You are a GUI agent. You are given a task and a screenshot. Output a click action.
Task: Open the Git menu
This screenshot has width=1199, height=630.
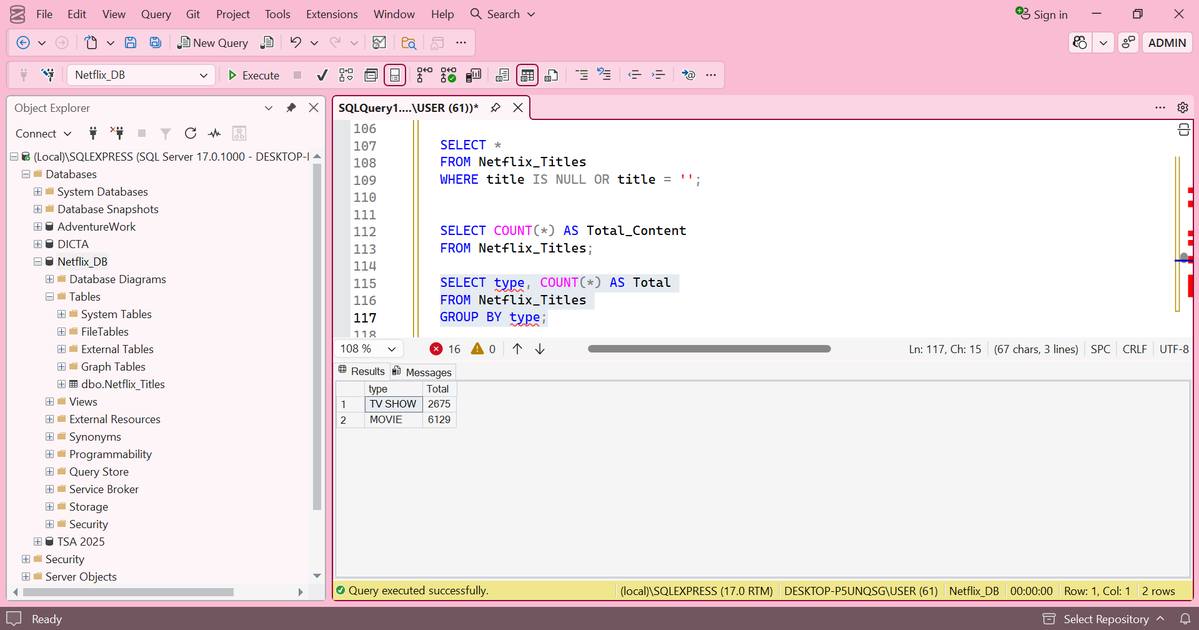(x=193, y=14)
